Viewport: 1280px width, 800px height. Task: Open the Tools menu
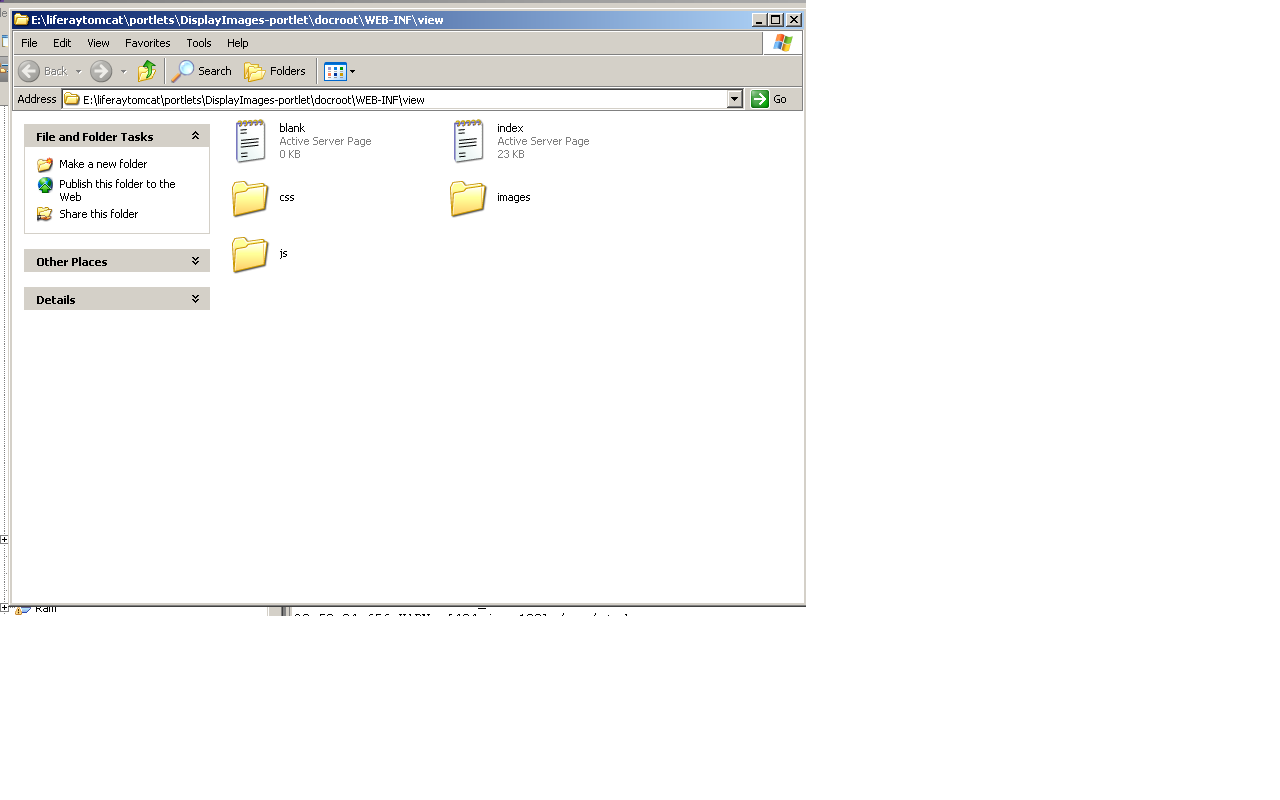pyautogui.click(x=199, y=43)
